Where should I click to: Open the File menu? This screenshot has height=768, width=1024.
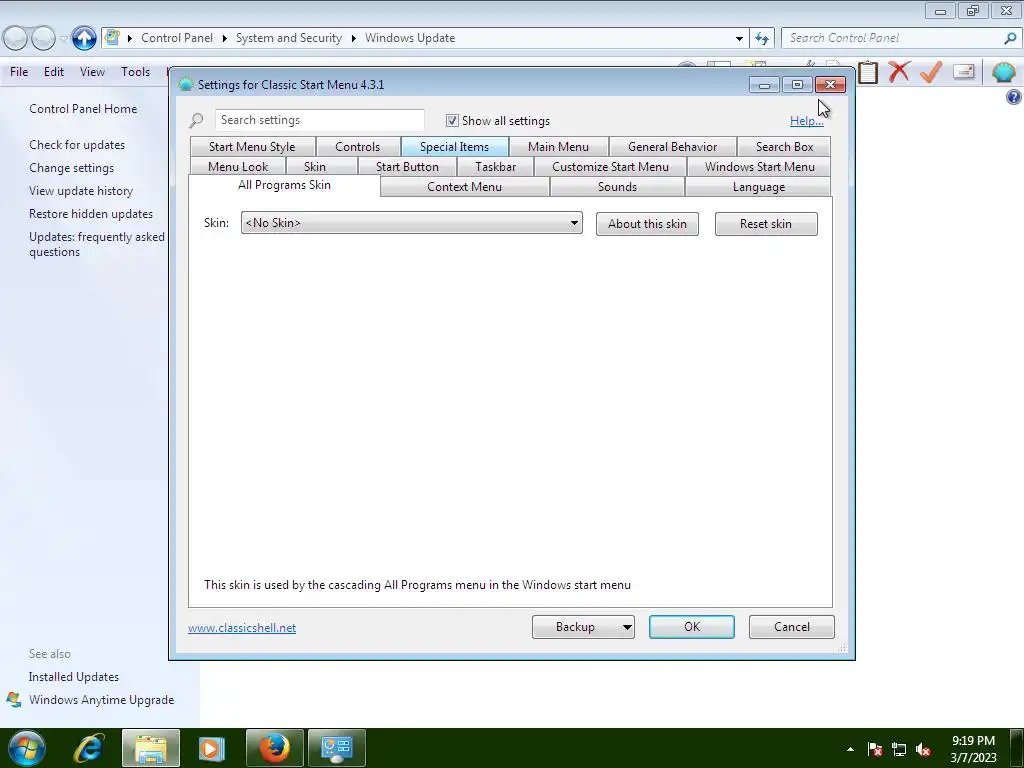pos(19,72)
